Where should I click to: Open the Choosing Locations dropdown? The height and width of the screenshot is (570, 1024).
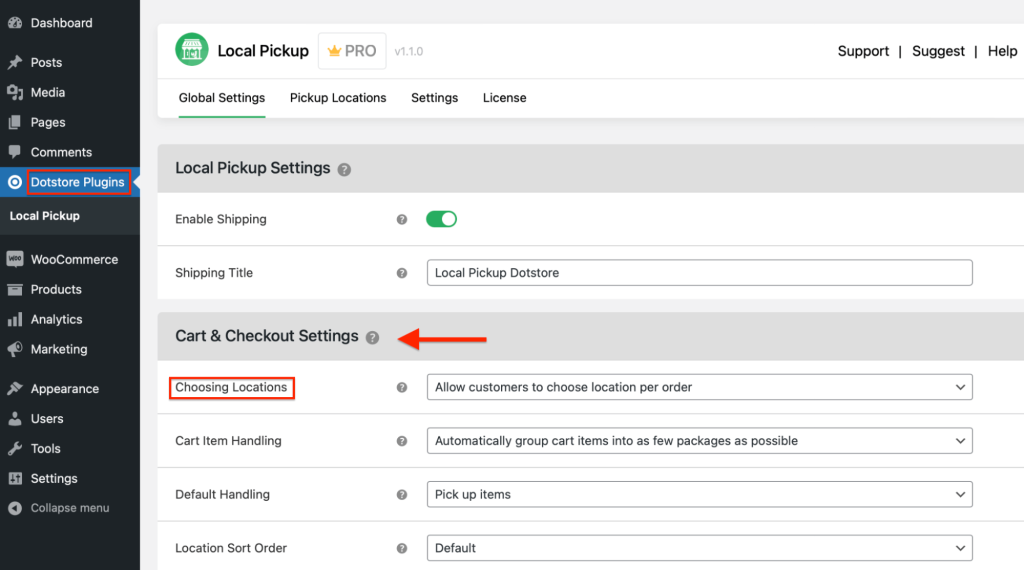(x=699, y=387)
